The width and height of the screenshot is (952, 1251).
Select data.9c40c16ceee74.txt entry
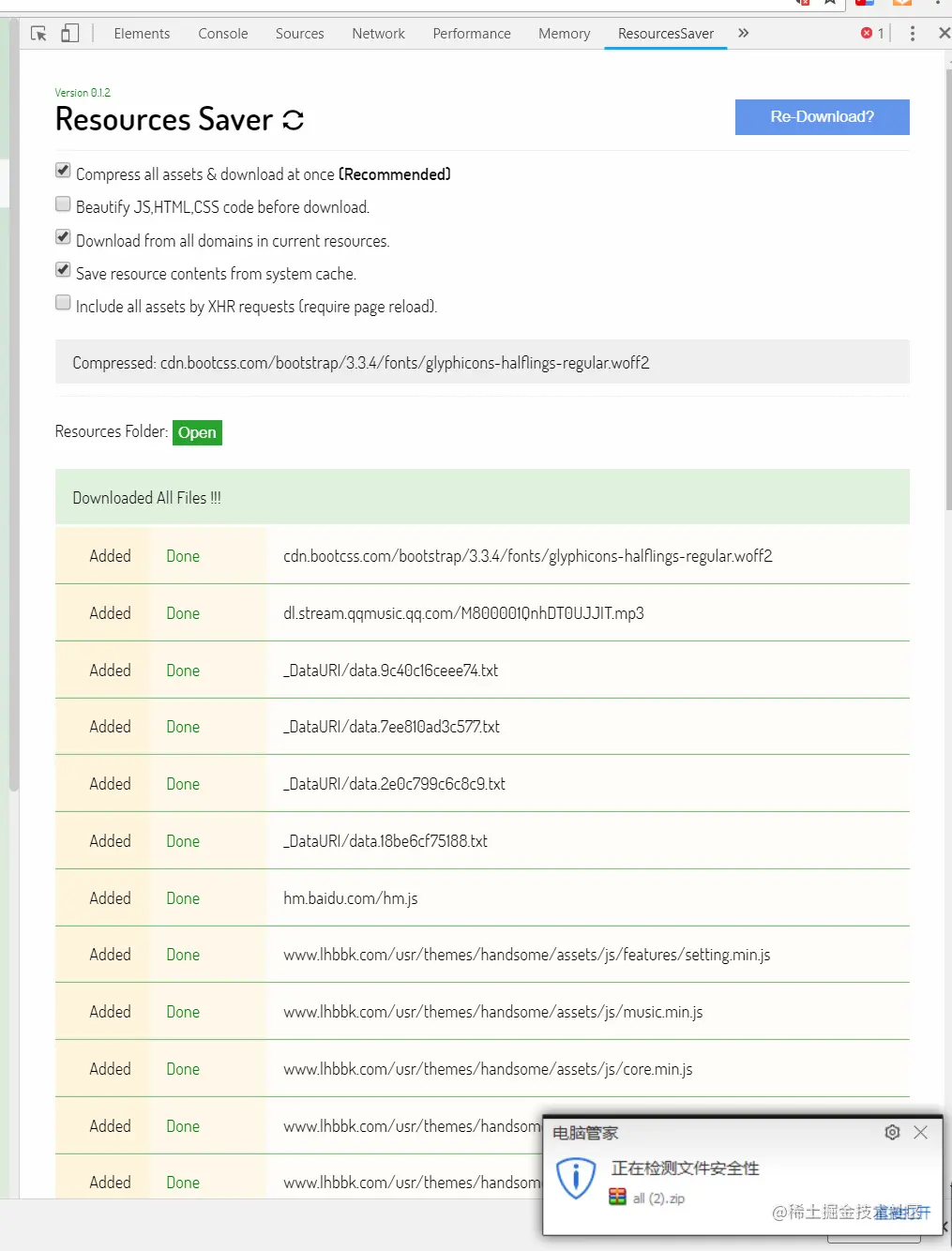click(482, 670)
